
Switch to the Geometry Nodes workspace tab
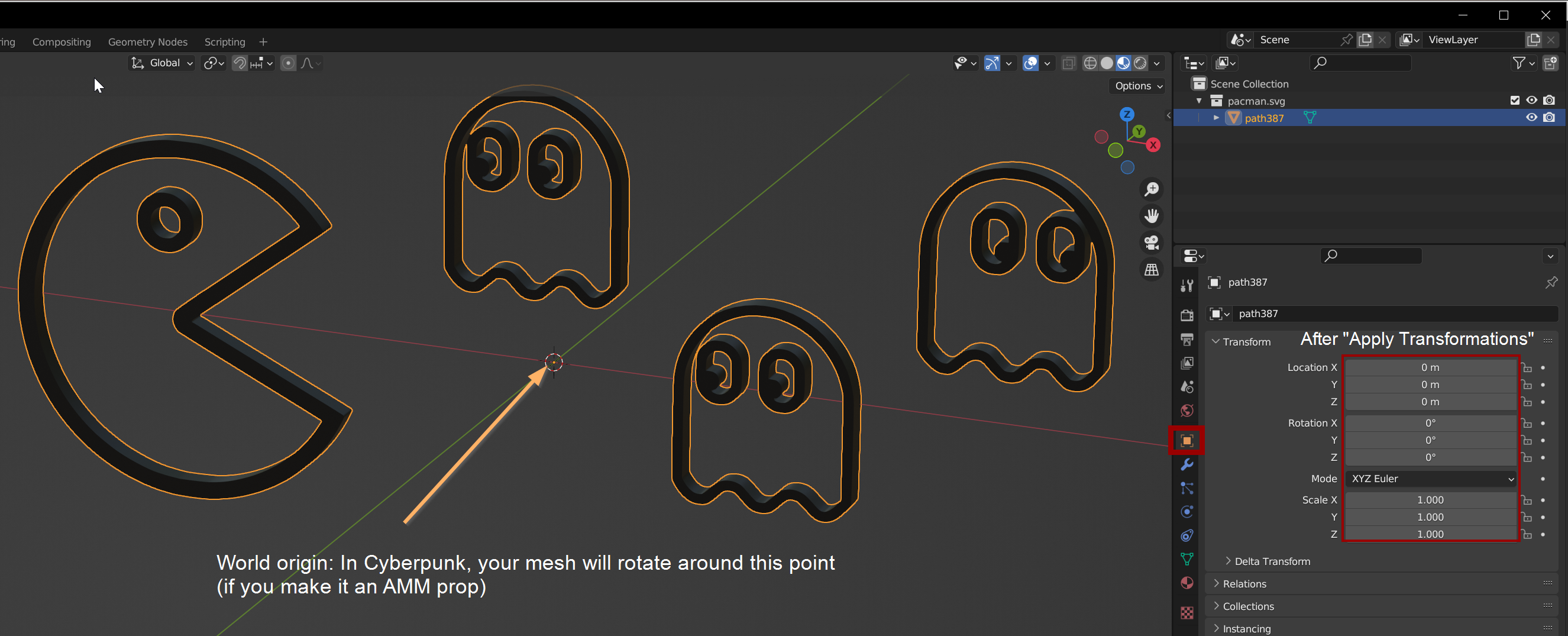click(147, 42)
